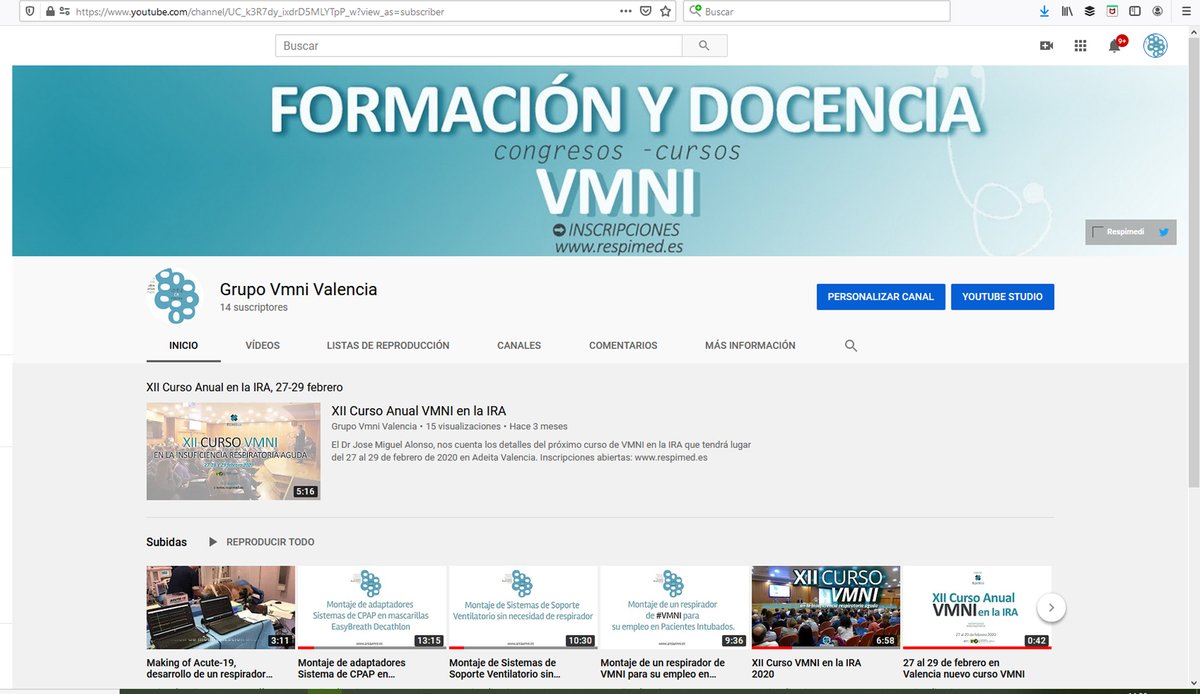The image size is (1200, 694).
Task: Open the account avatar menu
Action: (x=1155, y=46)
